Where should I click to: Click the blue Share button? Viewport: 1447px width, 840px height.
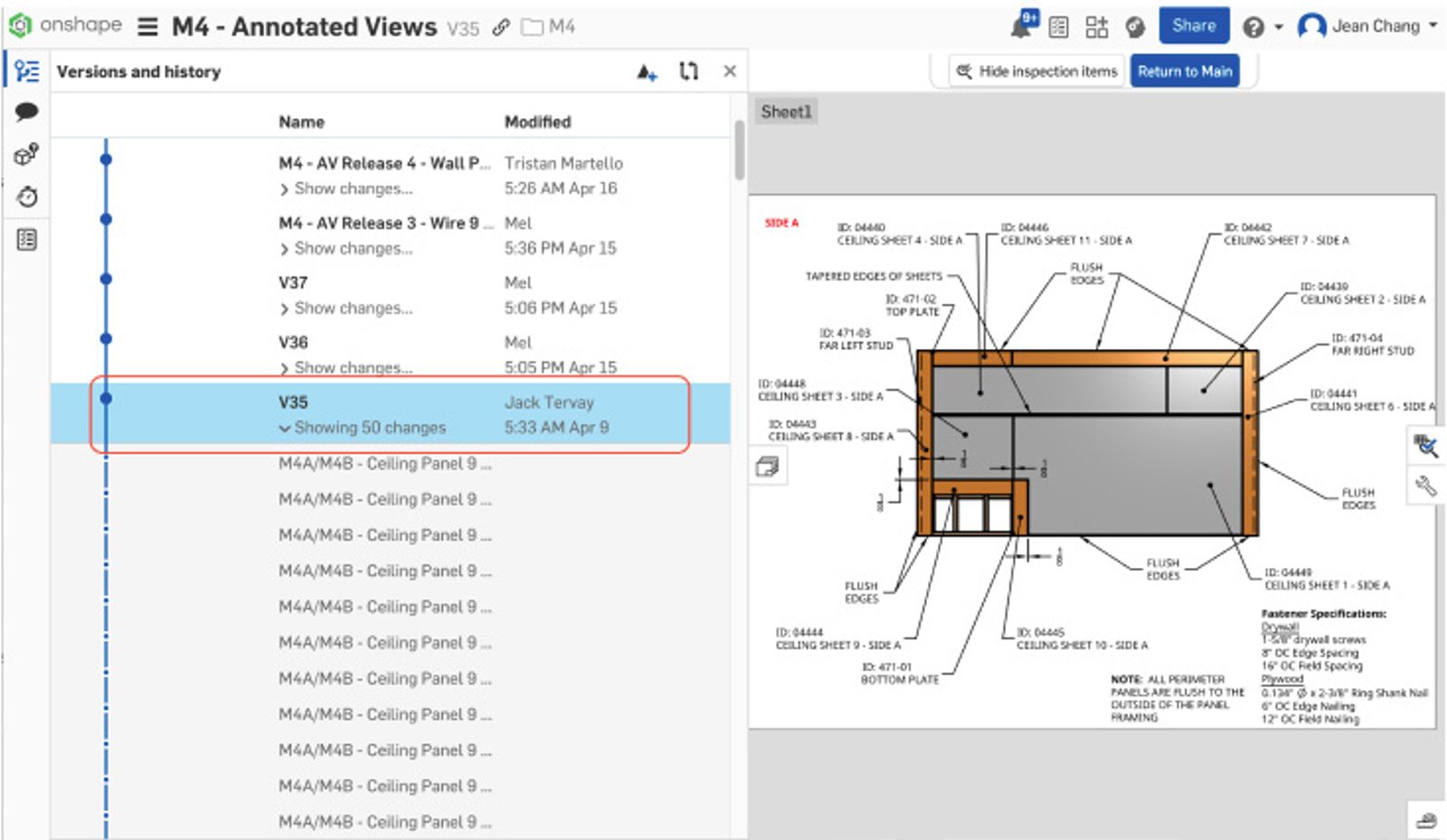tap(1193, 25)
